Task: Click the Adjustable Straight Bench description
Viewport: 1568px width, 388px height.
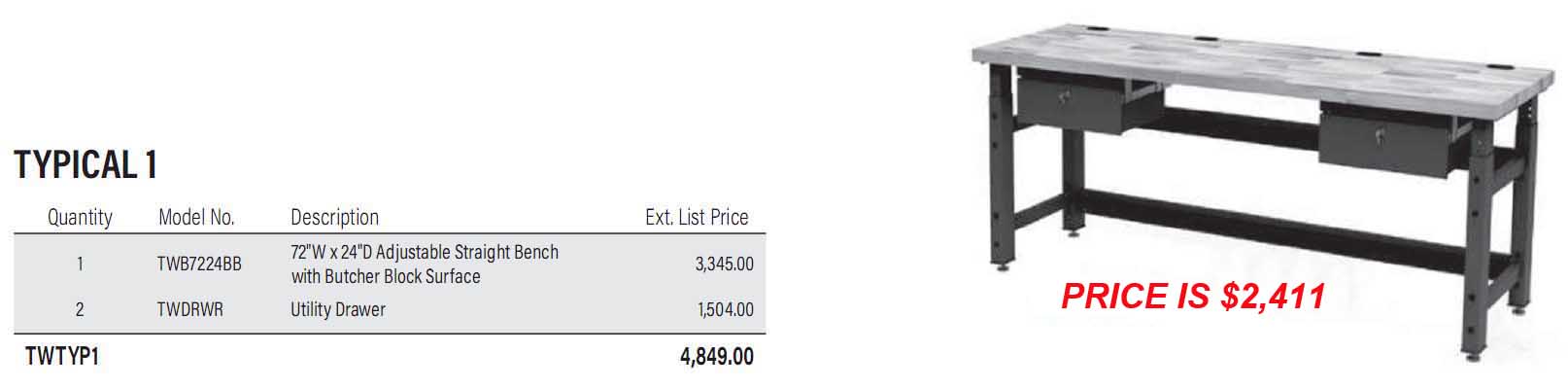Action: point(425,264)
